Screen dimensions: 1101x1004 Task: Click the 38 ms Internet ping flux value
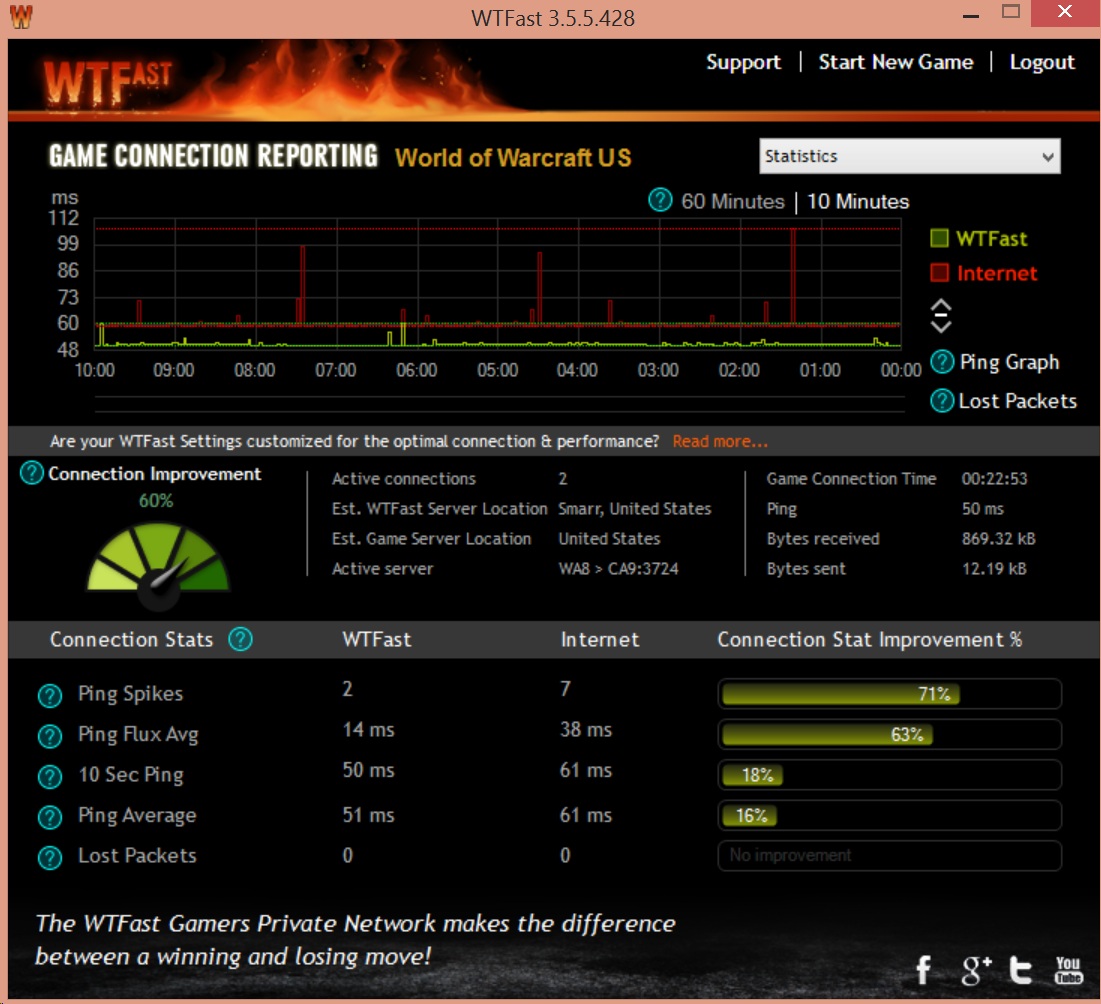pos(586,730)
